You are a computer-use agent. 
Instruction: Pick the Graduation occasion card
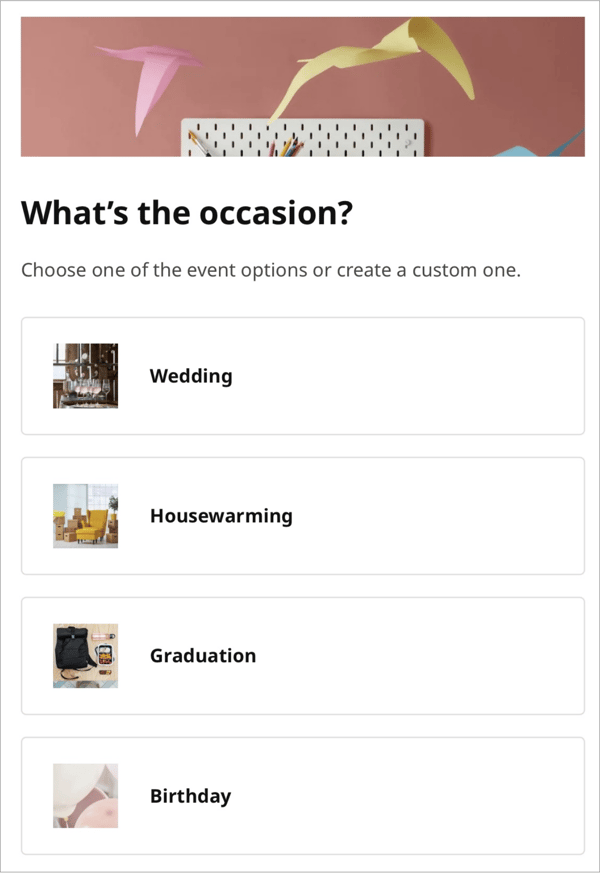click(303, 656)
